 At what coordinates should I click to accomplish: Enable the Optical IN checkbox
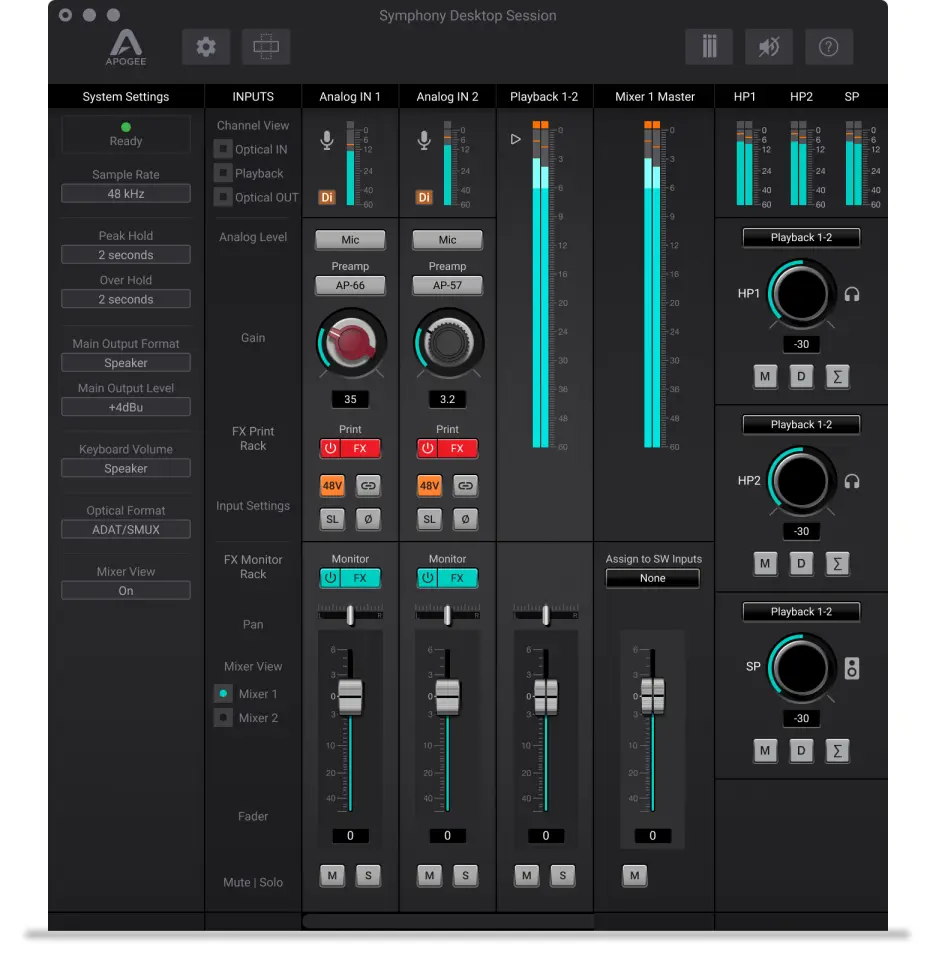pyautogui.click(x=224, y=149)
